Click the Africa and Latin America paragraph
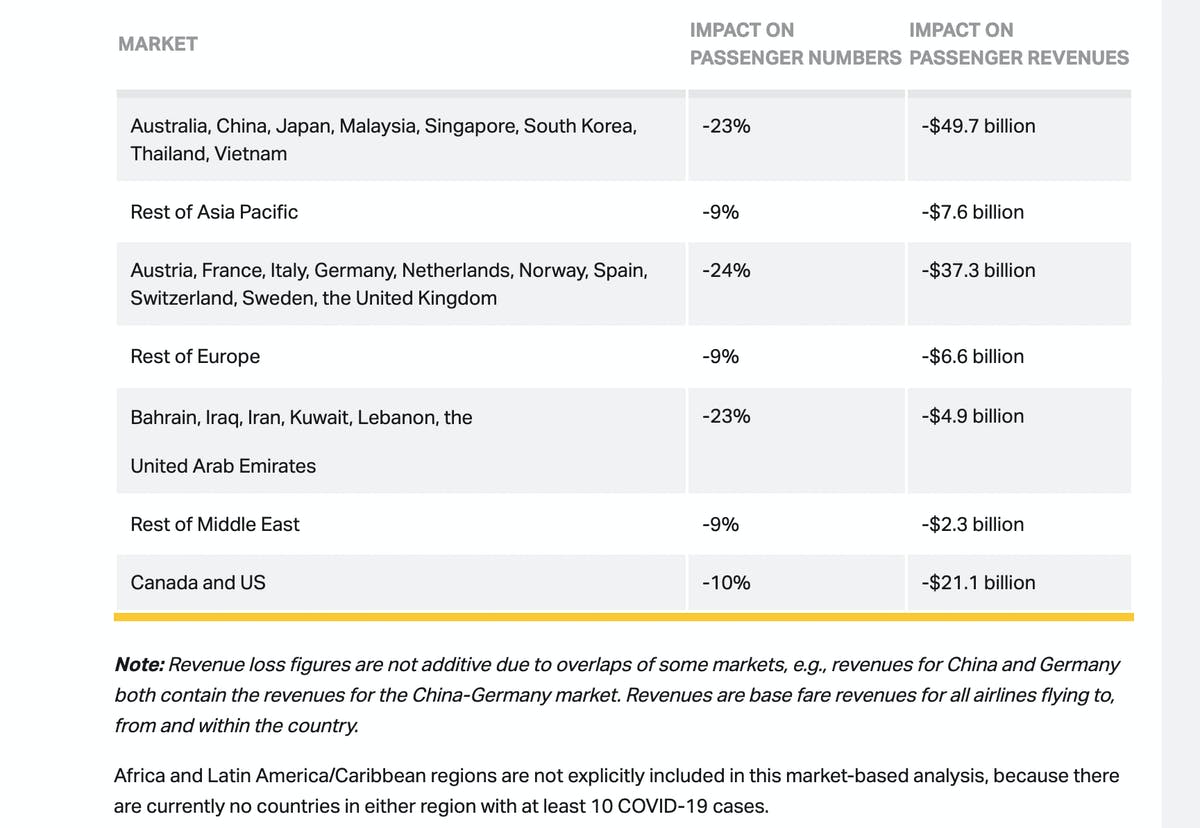 (616, 791)
